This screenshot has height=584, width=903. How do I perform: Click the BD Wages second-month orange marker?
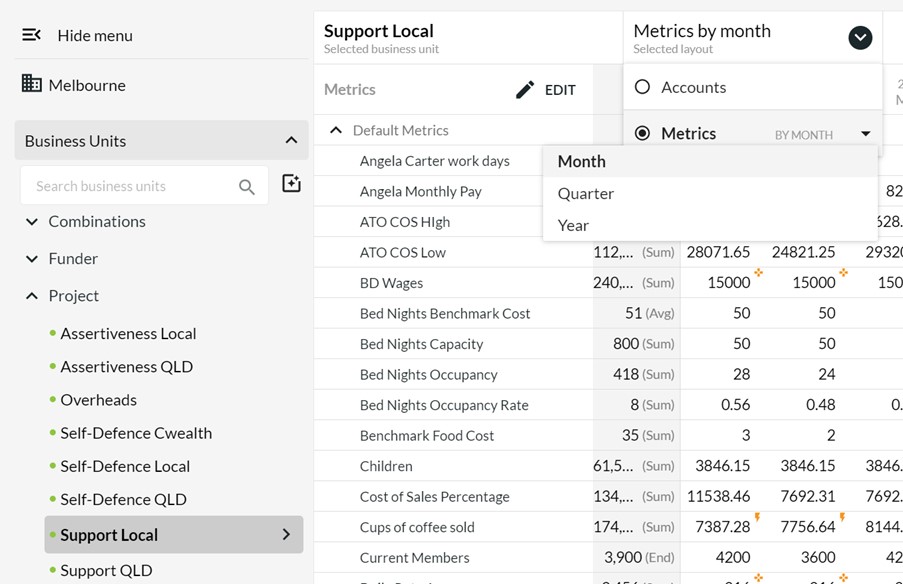coord(843,272)
